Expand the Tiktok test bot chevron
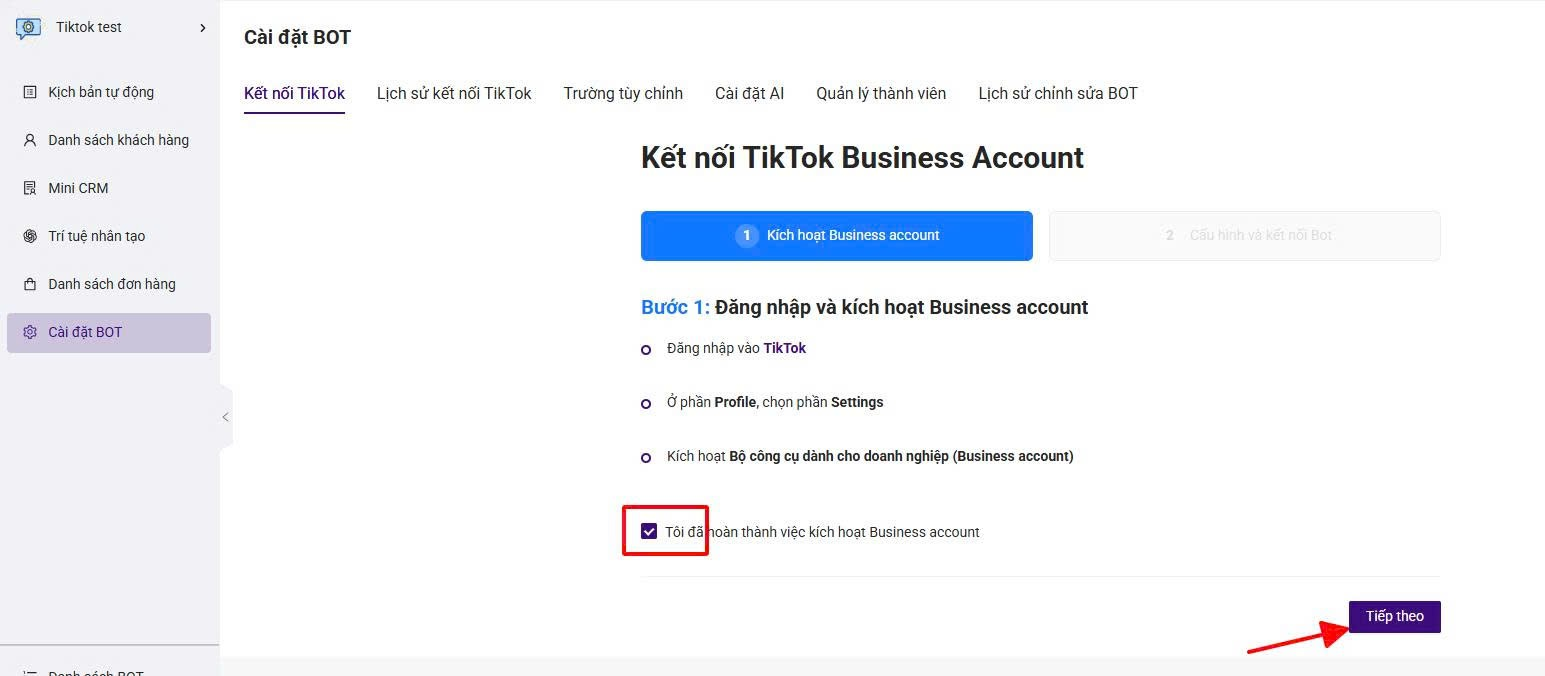The image size is (1545, 676). (203, 28)
